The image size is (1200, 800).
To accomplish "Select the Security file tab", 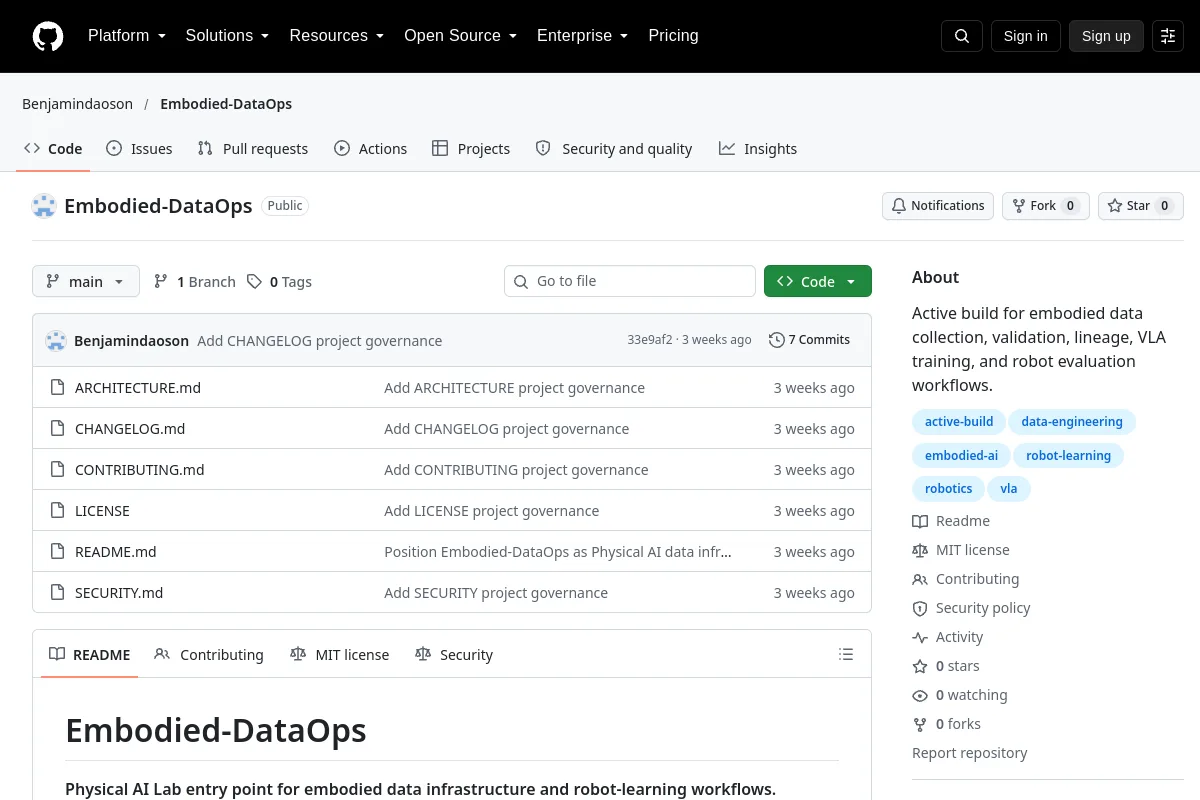I will tap(454, 655).
